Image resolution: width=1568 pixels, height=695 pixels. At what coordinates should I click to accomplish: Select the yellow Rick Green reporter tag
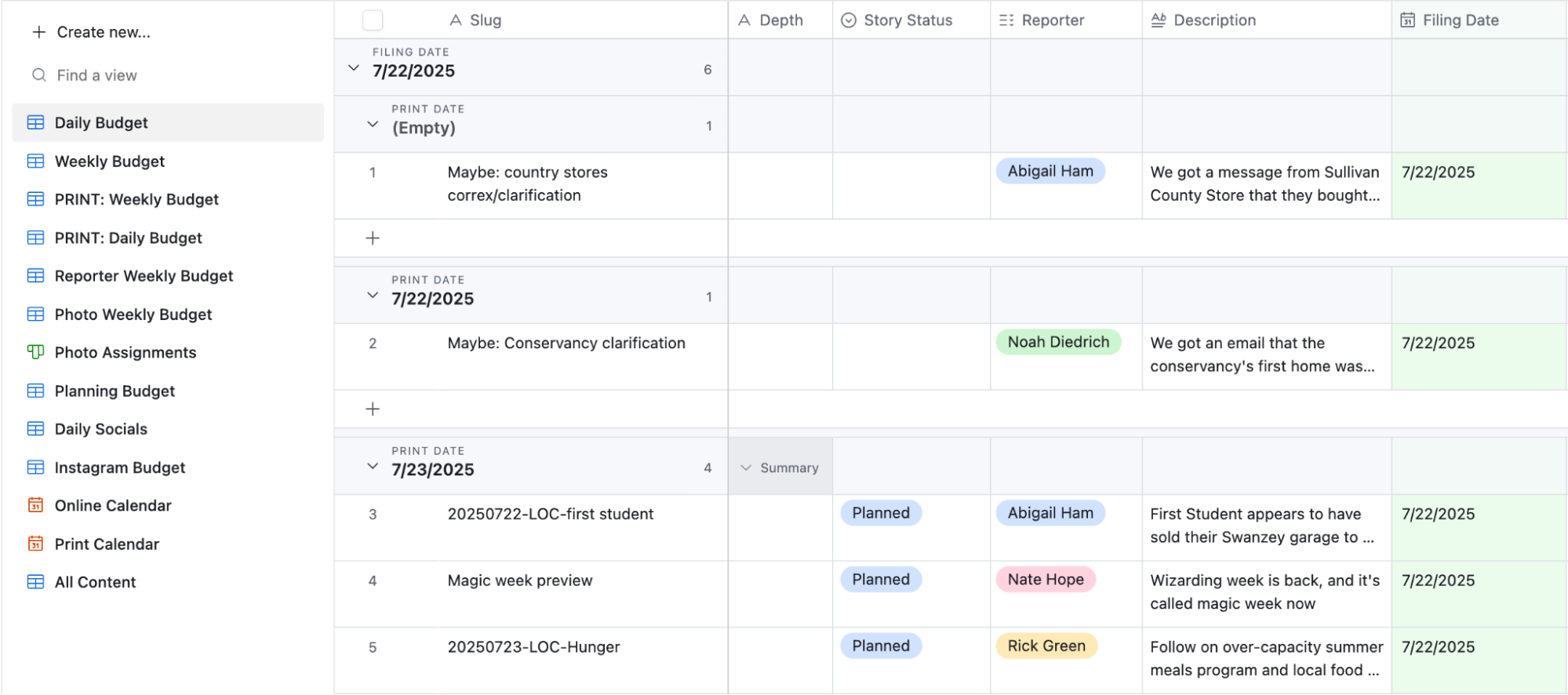coord(1046,646)
